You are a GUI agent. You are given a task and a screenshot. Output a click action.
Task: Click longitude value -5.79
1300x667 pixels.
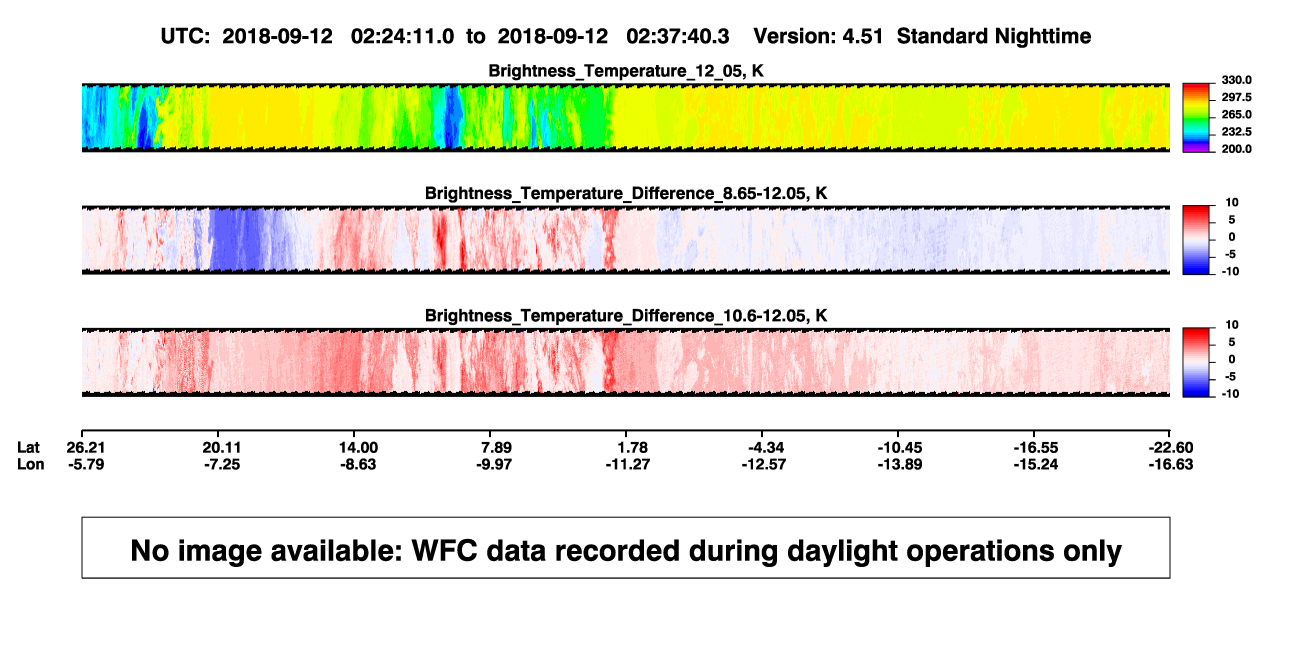point(86,464)
